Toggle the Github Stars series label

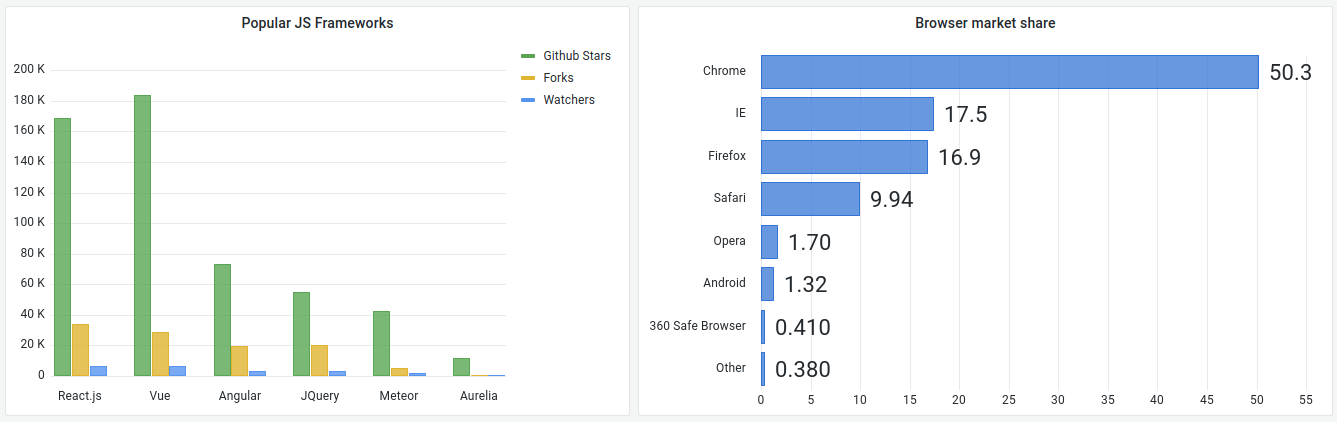tap(577, 56)
